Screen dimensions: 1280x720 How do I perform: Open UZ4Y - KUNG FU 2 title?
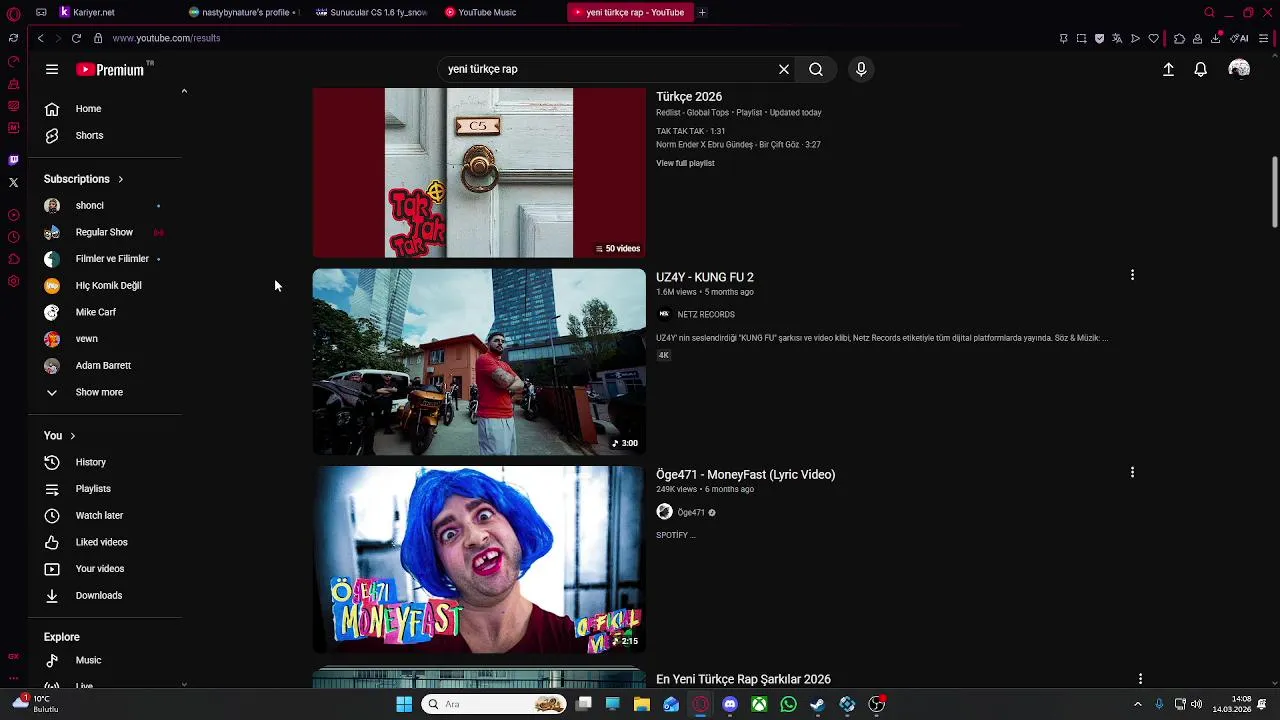(705, 277)
